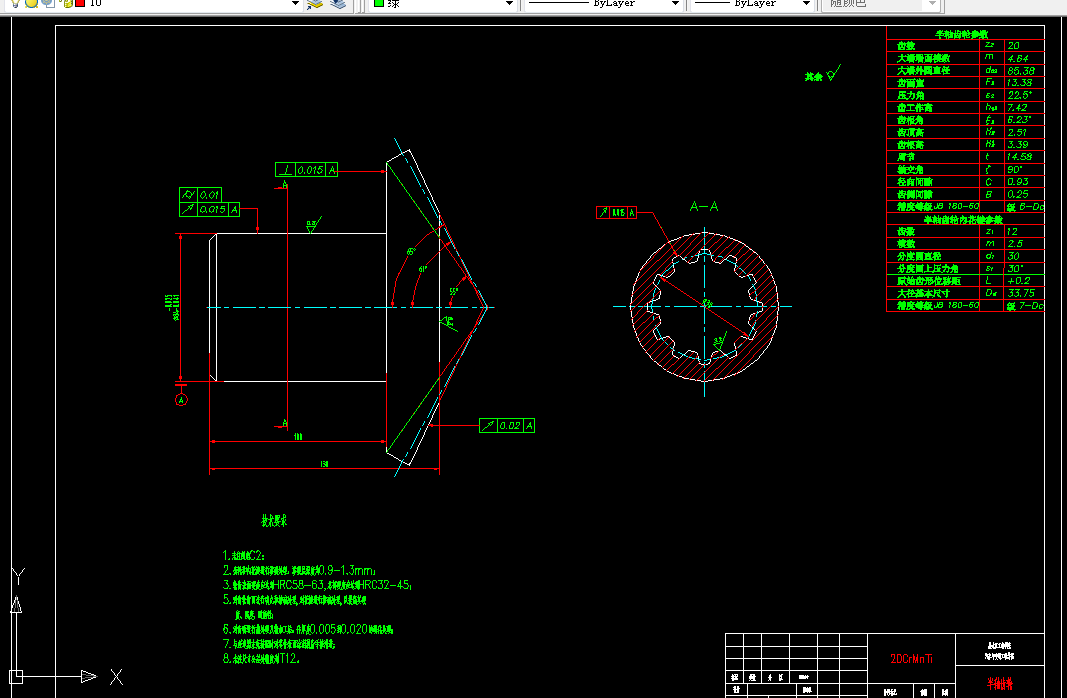Toggle the layer on/off lightbulb icon
Viewport: 1067px width, 698px height.
(16, 3)
